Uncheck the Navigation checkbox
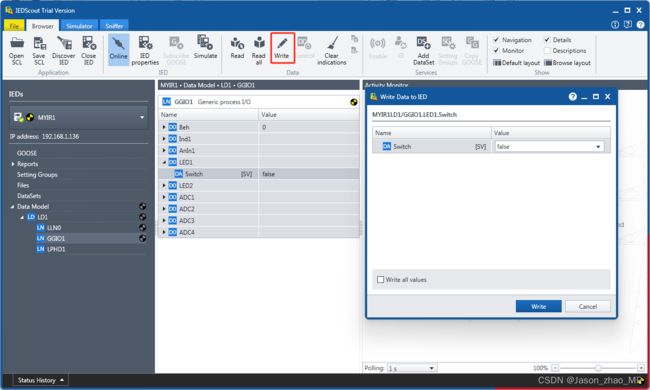This screenshot has width=650, height=390. [x=496, y=40]
